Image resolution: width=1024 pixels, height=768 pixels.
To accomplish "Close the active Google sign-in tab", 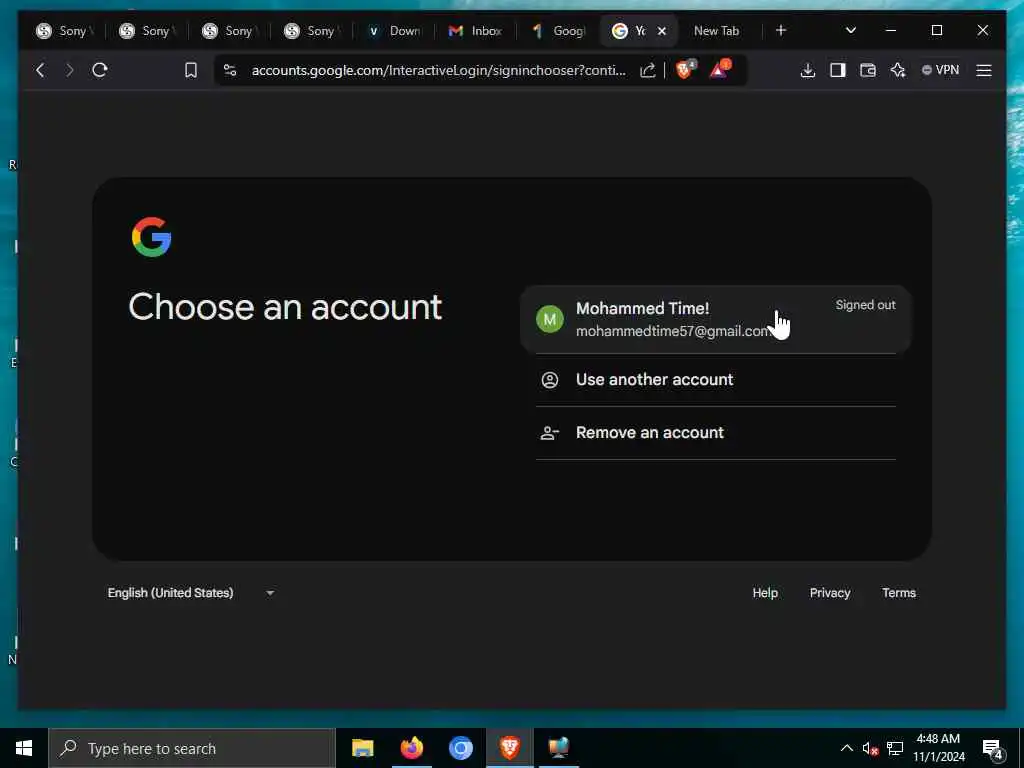I will (662, 31).
